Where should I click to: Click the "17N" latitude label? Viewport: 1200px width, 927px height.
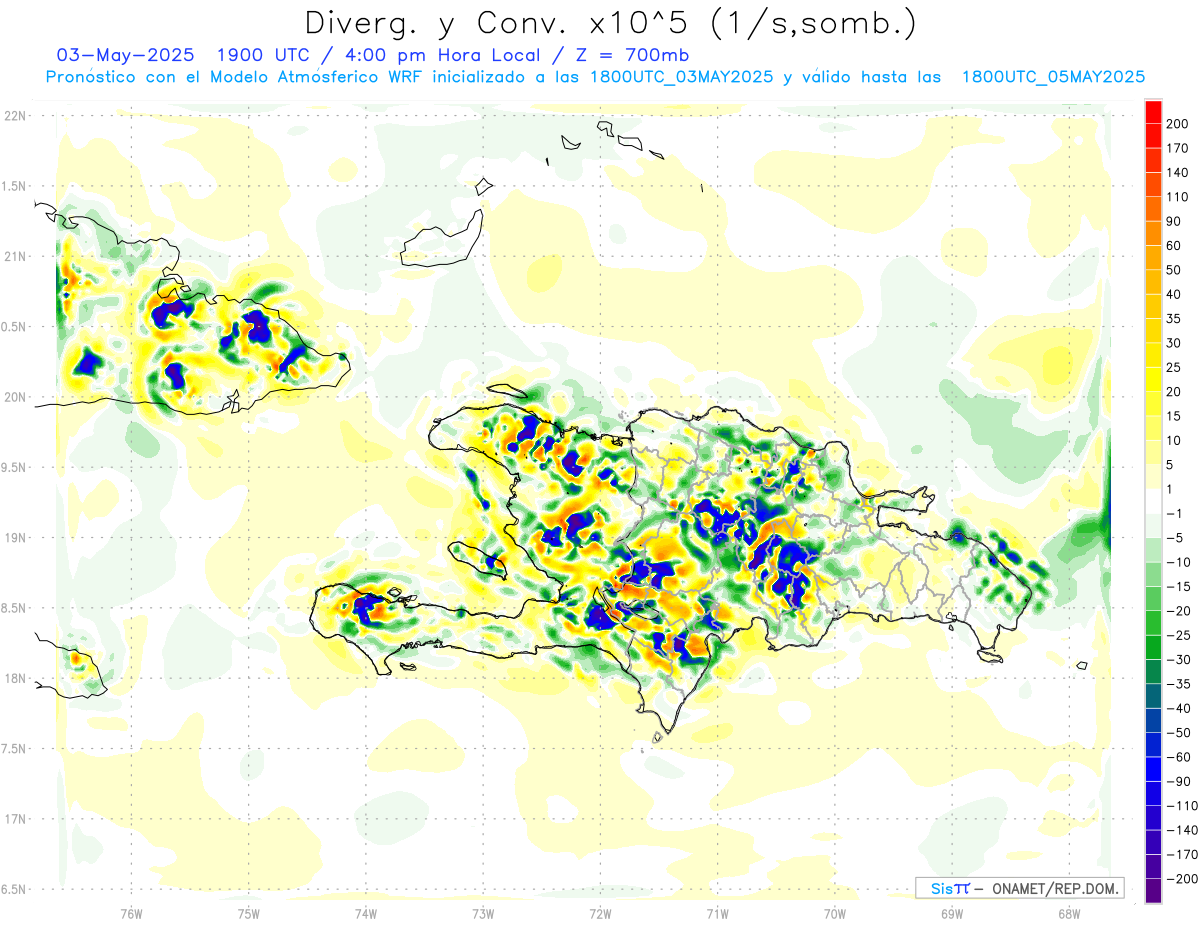[15, 819]
